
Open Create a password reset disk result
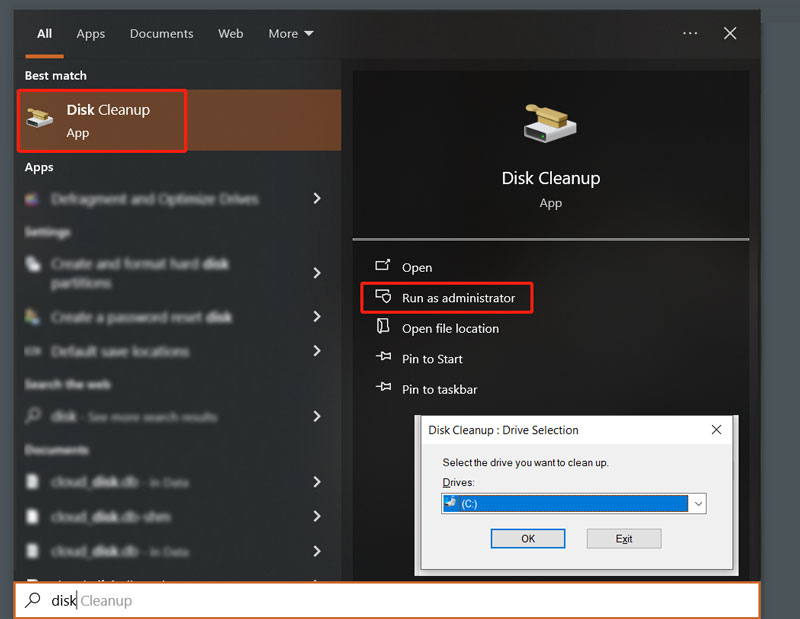coord(141,317)
